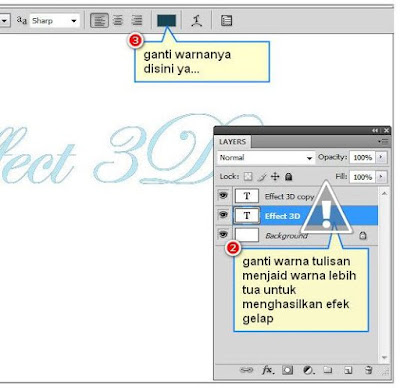Click the Create new layer icon
Image resolution: width=400 pixels, height=388 pixels.
[348, 370]
